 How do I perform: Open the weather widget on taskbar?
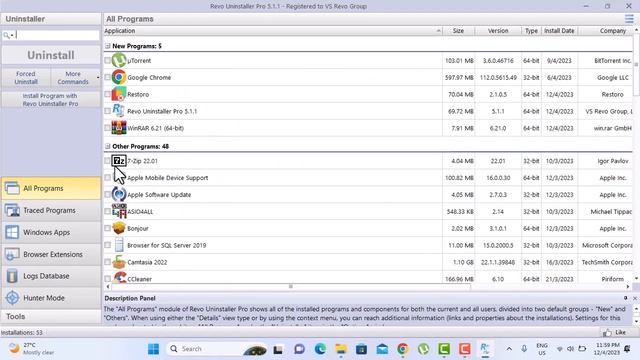(32, 349)
